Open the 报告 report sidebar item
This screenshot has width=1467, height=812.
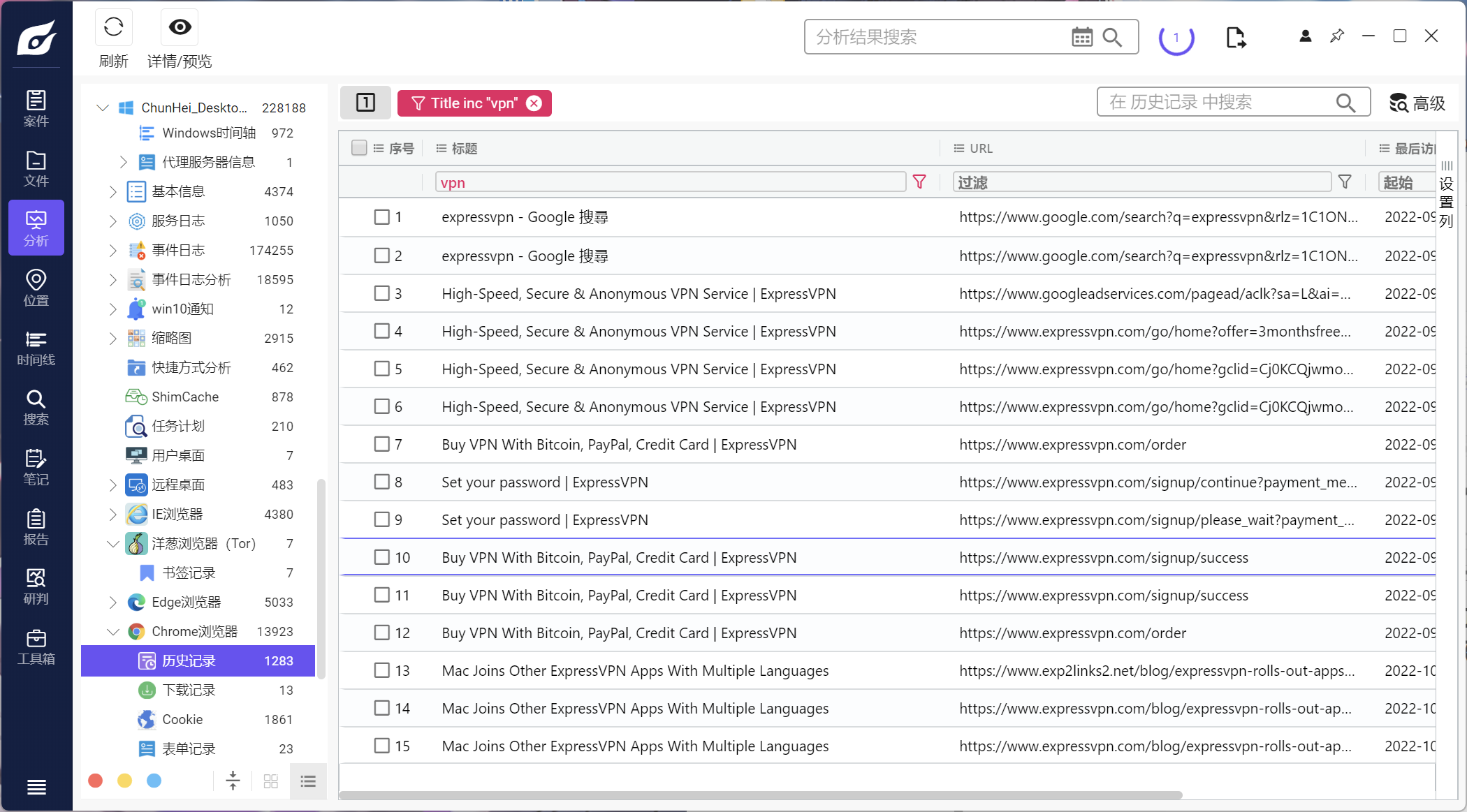pos(36,527)
